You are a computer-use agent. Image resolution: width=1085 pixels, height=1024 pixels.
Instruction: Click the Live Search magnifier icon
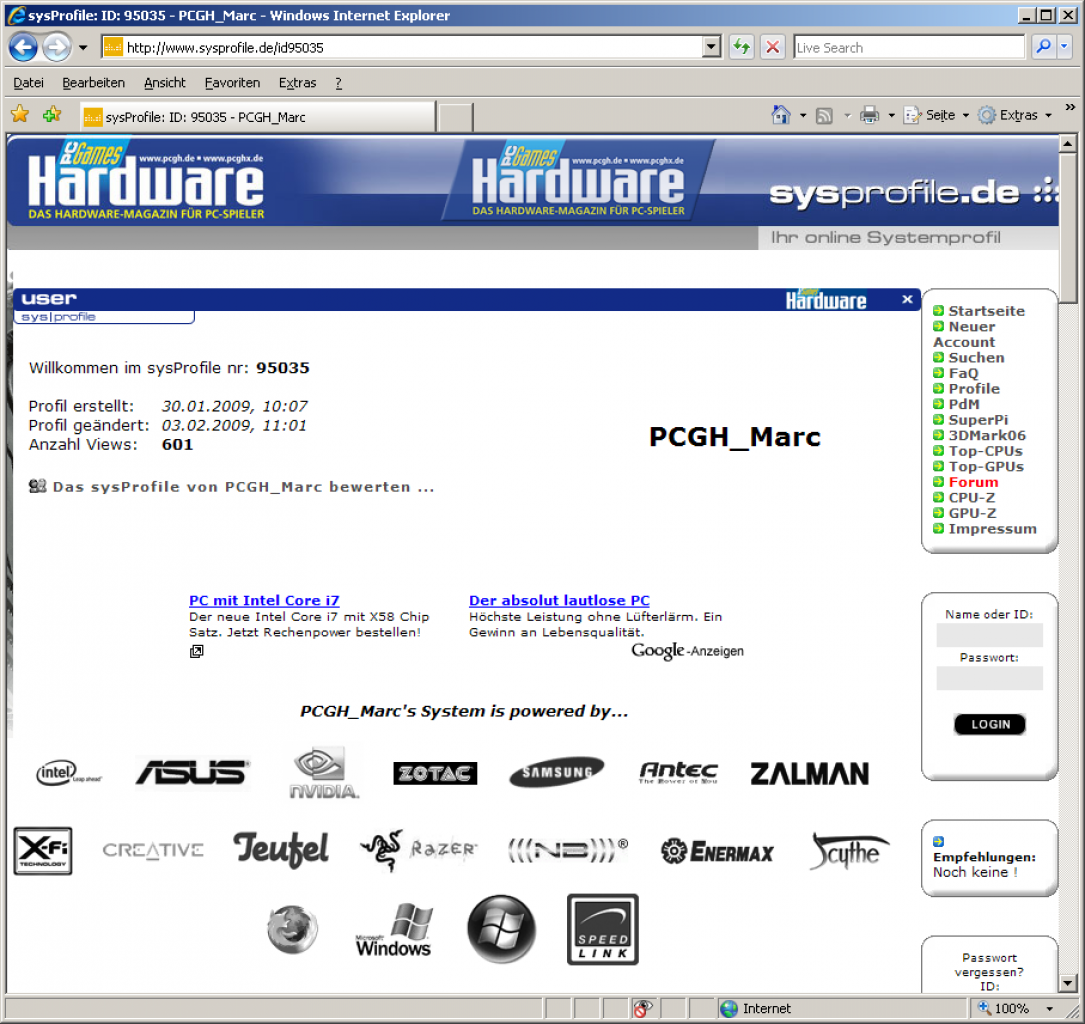1043,47
